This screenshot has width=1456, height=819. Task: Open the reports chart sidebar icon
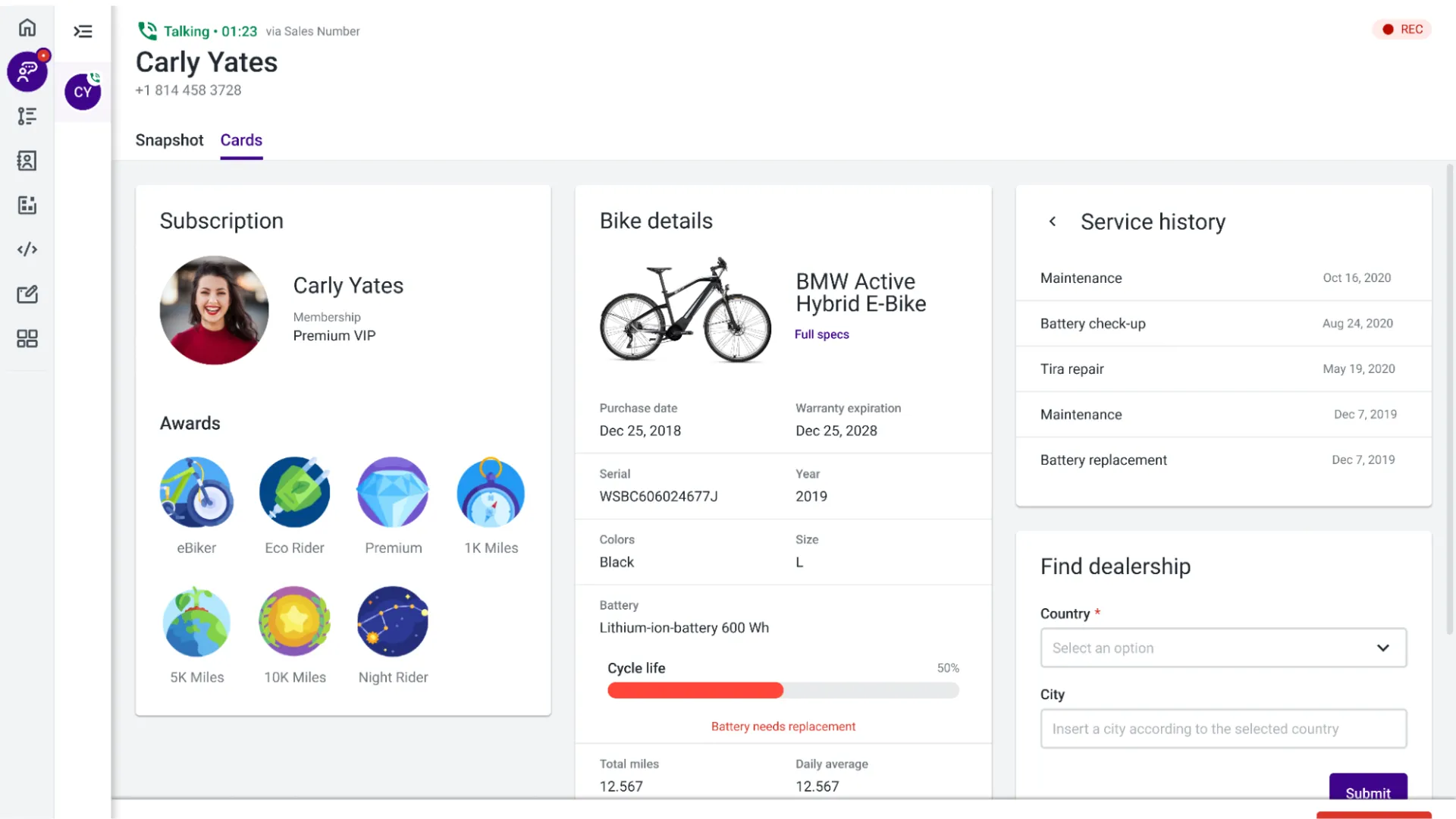[27, 205]
